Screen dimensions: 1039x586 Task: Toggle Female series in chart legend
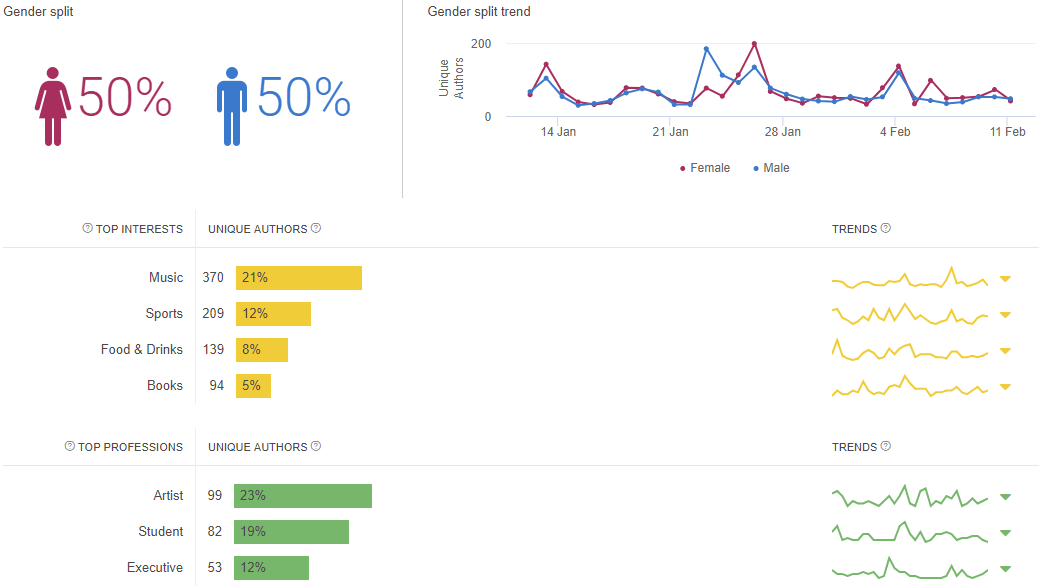[x=705, y=168]
